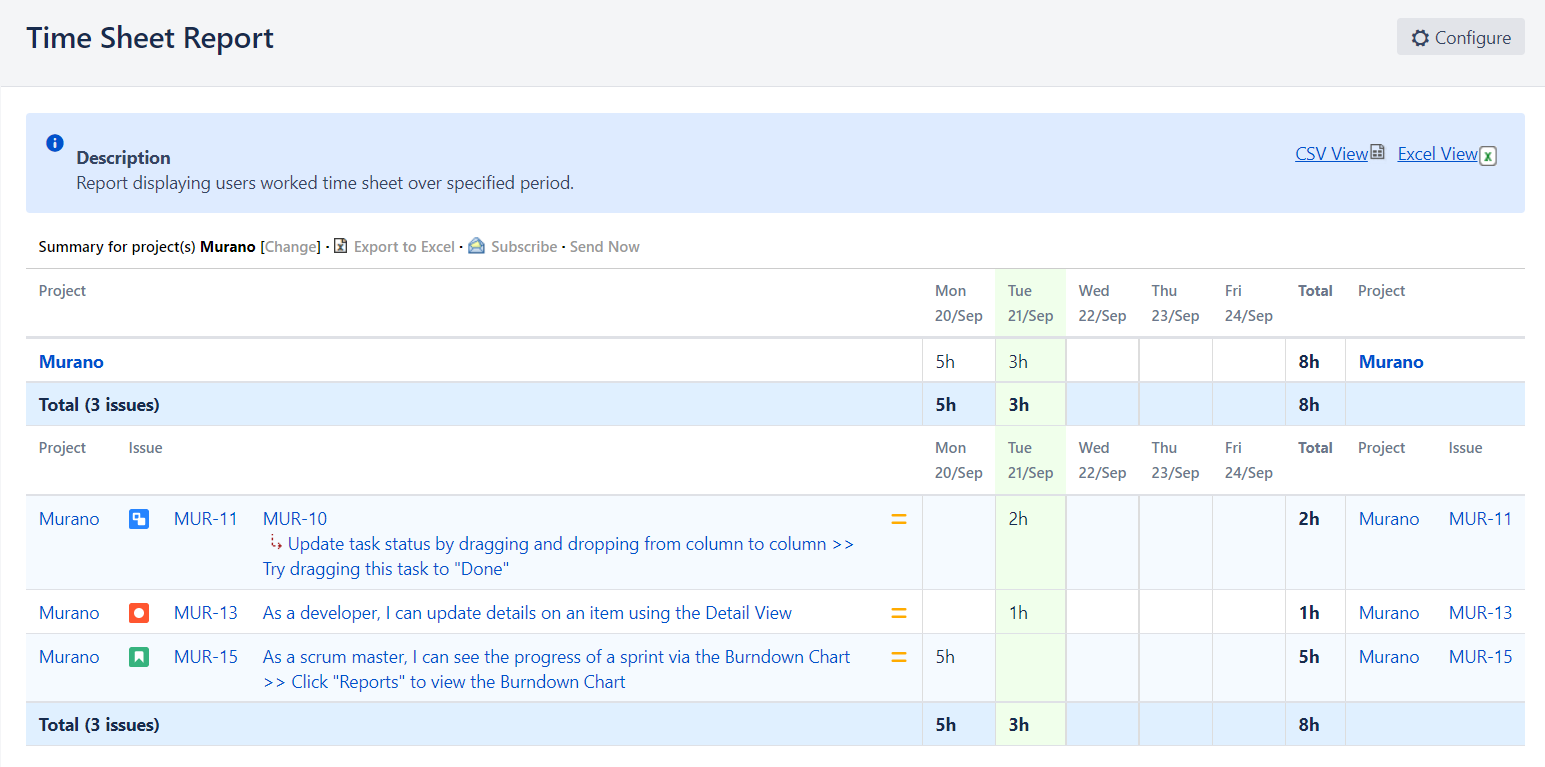1545x767 pixels.
Task: Open the Murano project link in summary row
Action: coord(71,362)
